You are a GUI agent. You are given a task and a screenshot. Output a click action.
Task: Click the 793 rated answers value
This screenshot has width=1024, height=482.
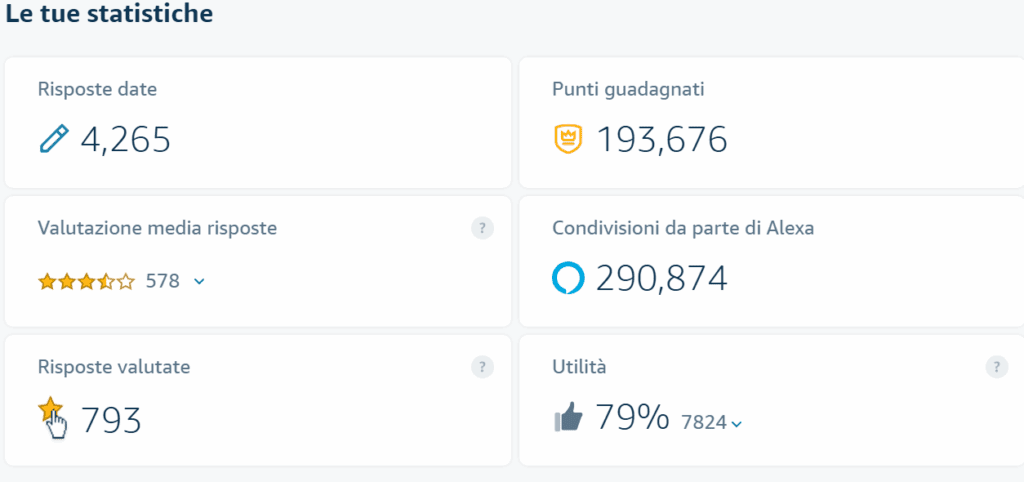[x=110, y=420]
